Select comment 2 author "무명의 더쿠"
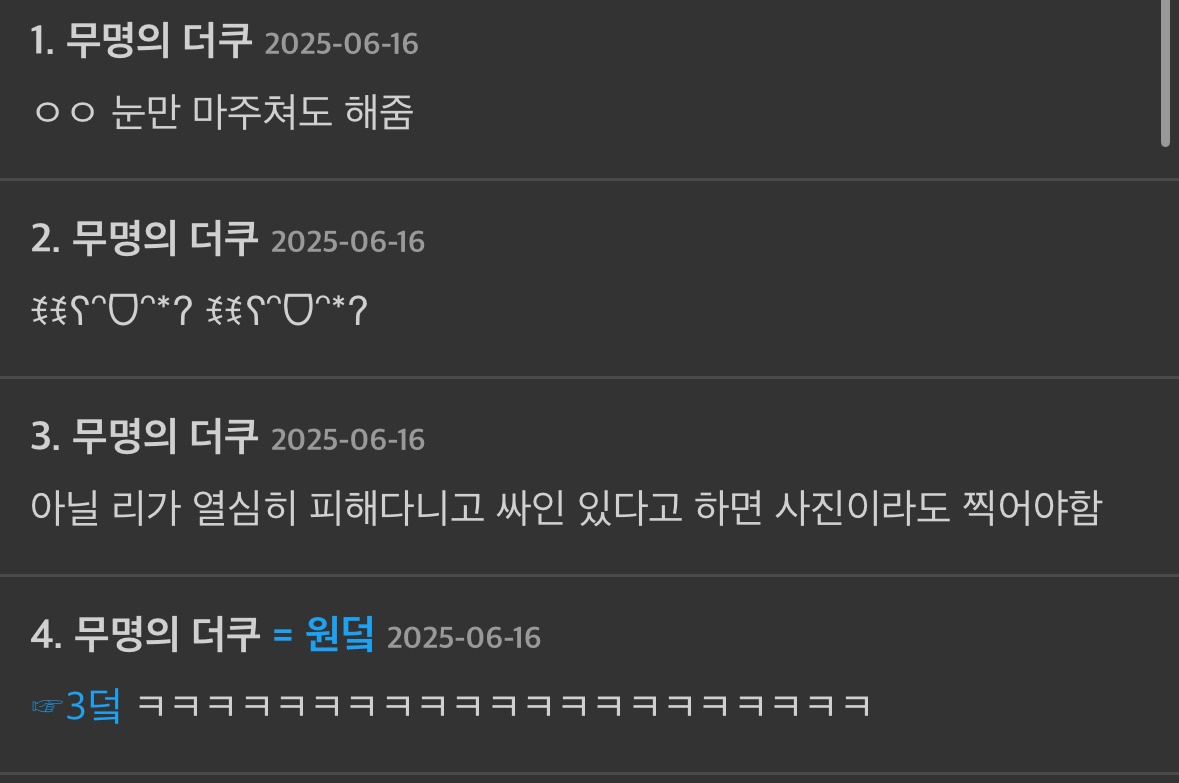Image resolution: width=1179 pixels, height=783 pixels. pos(165,238)
